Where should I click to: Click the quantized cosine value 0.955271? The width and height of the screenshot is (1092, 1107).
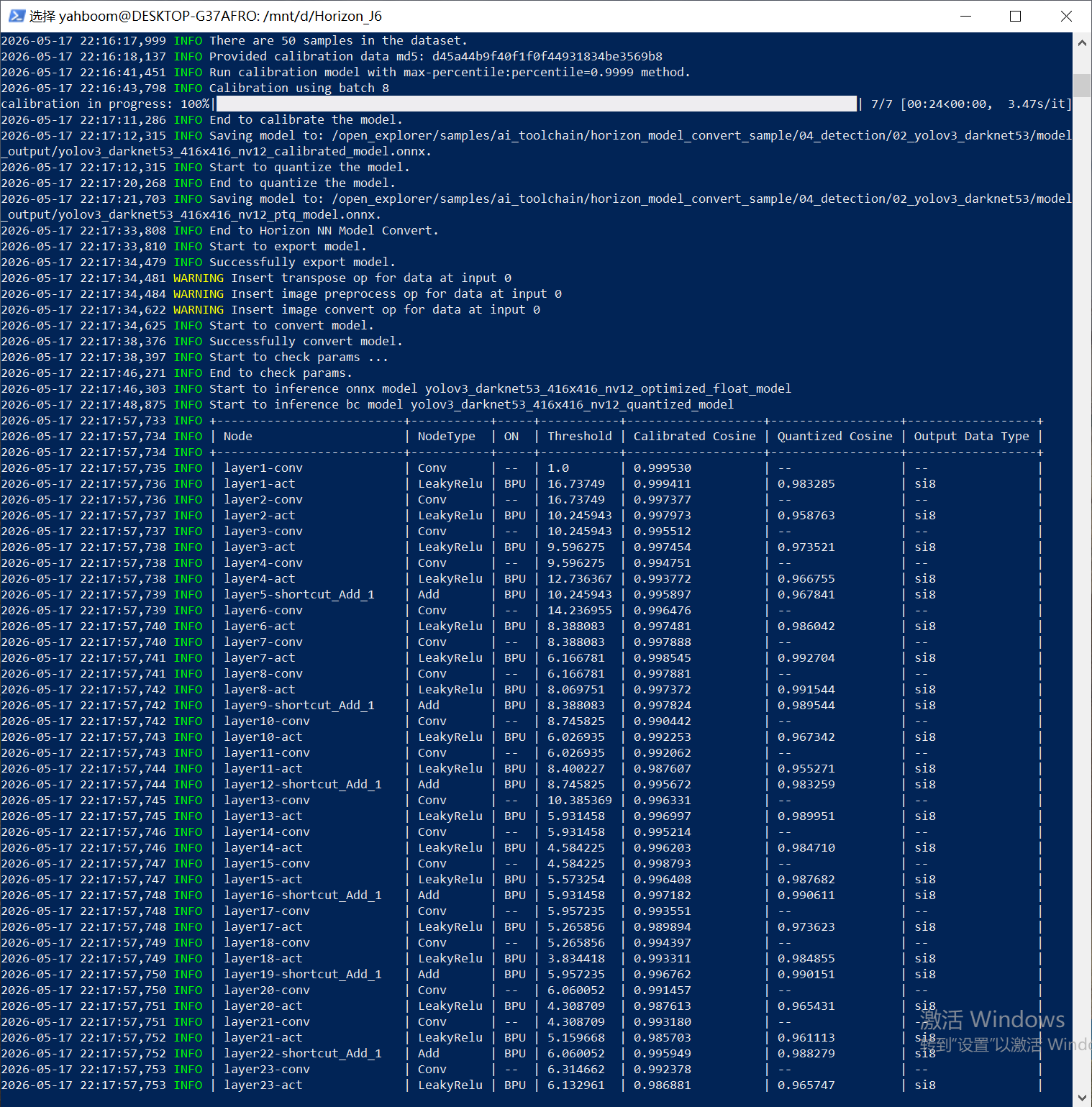[x=806, y=768]
